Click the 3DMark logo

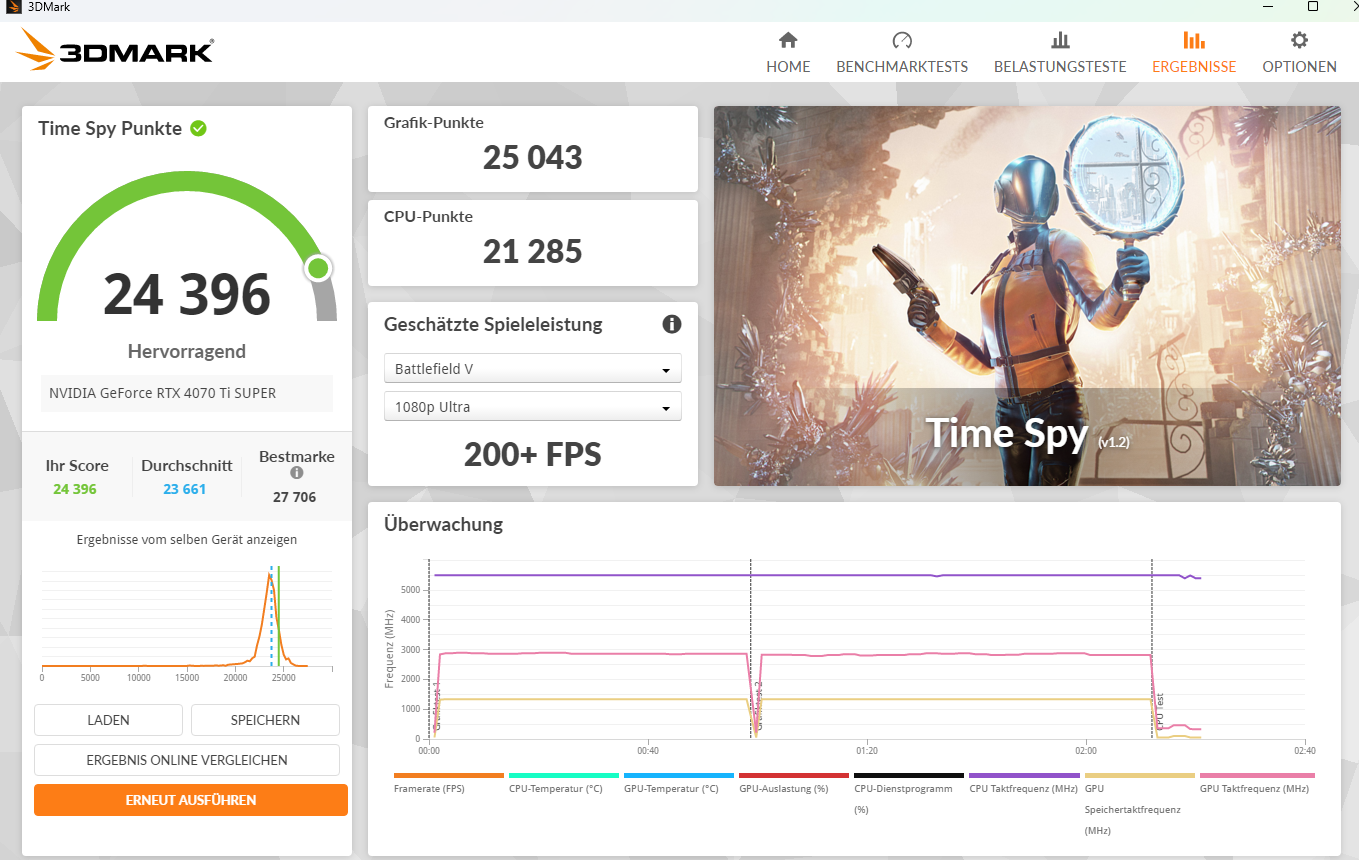point(115,49)
